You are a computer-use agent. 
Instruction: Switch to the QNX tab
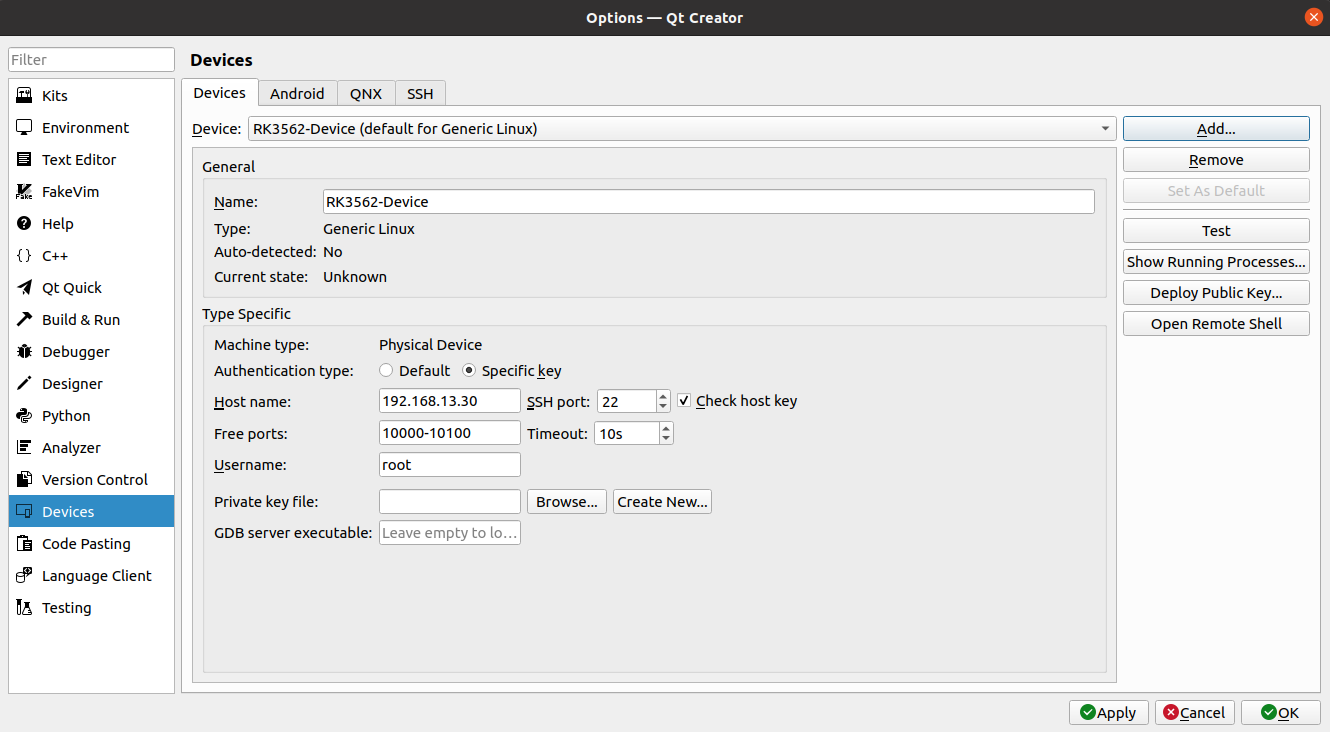click(x=366, y=94)
